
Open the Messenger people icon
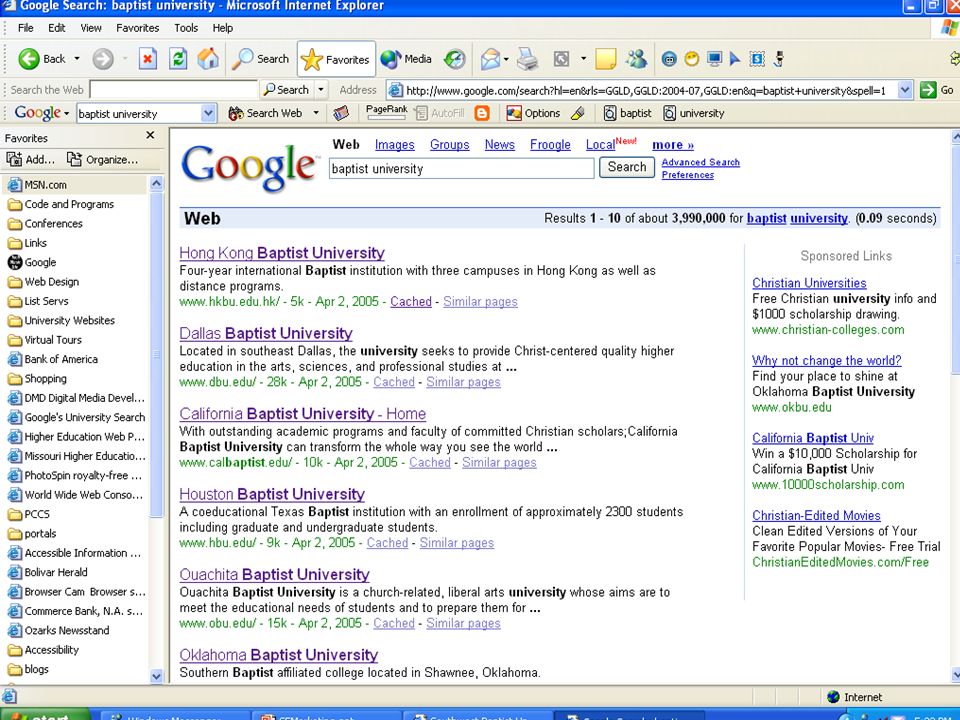click(x=636, y=59)
